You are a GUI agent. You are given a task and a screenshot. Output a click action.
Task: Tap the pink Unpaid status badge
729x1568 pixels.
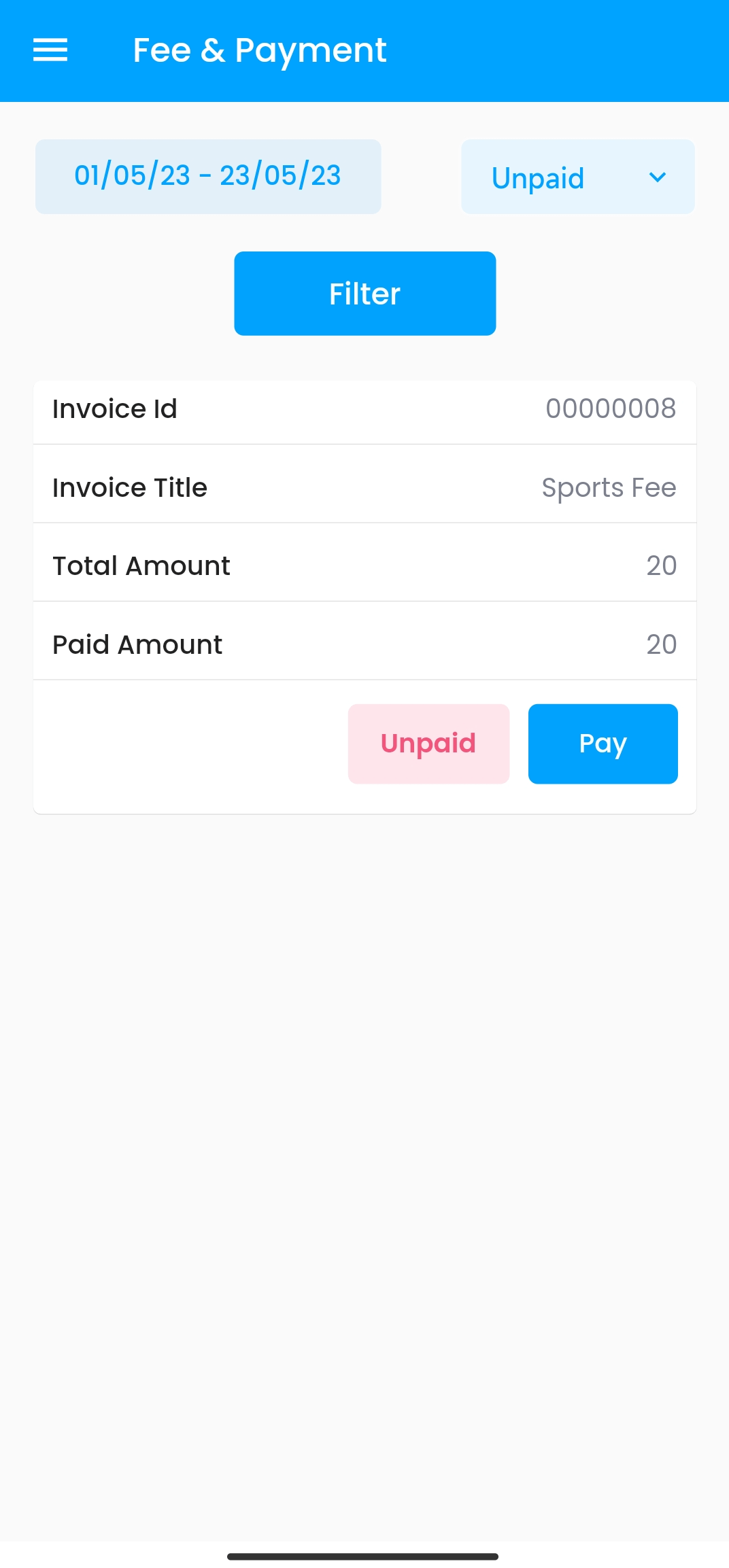point(428,744)
